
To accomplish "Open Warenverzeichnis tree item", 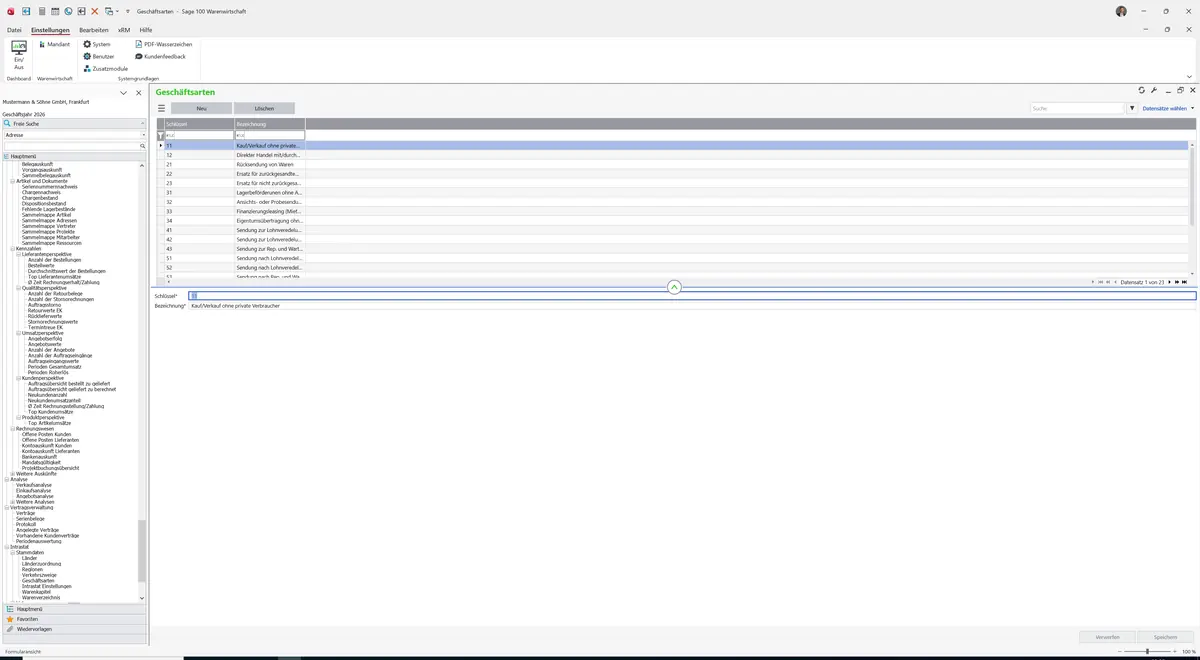I will click(x=41, y=597).
